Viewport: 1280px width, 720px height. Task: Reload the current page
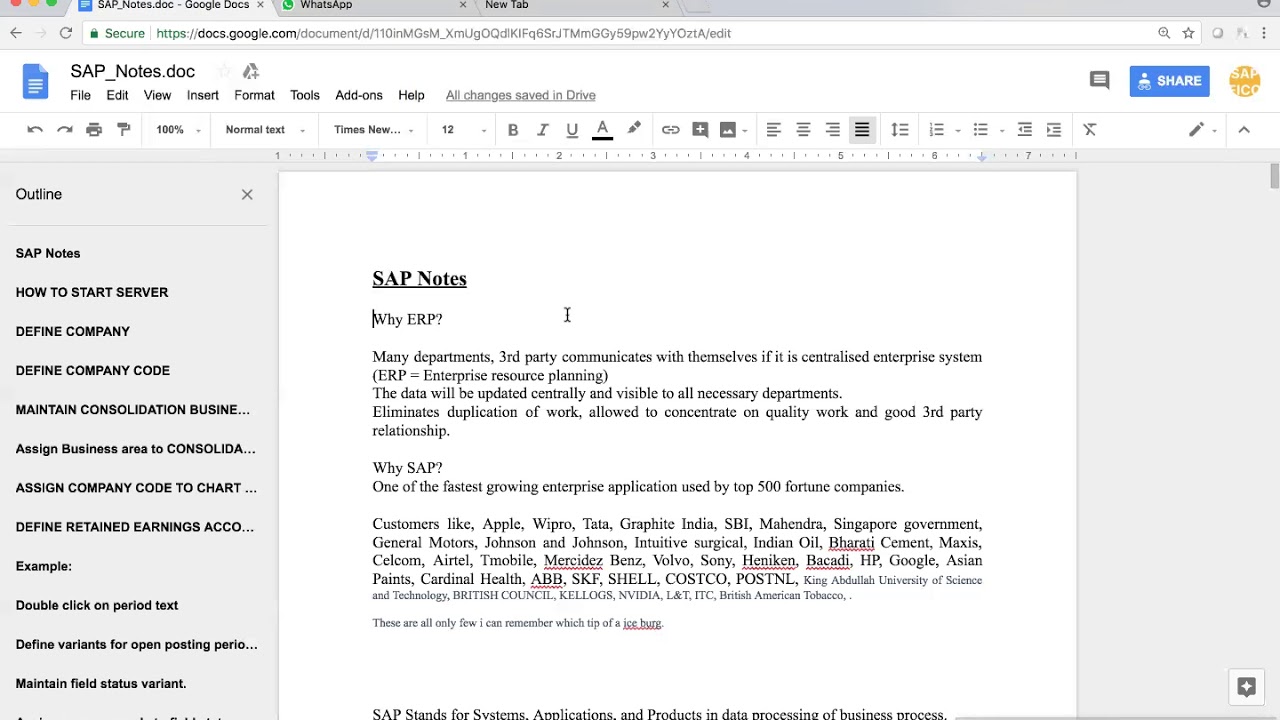(65, 33)
